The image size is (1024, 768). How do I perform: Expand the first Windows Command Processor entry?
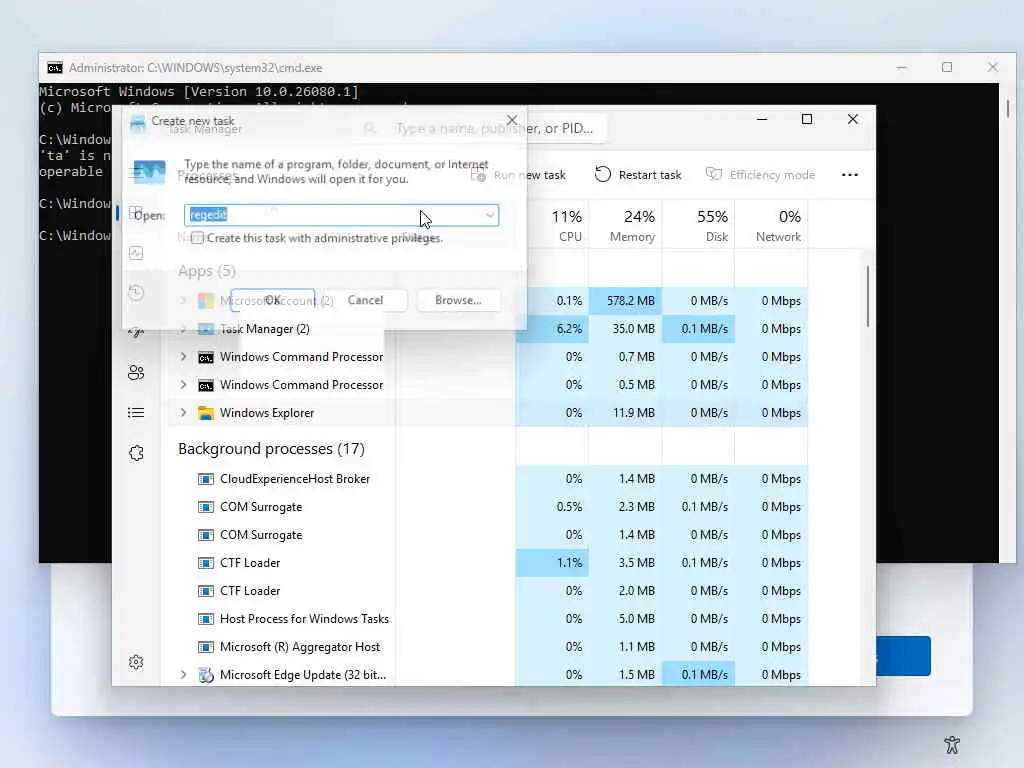pyautogui.click(x=184, y=357)
